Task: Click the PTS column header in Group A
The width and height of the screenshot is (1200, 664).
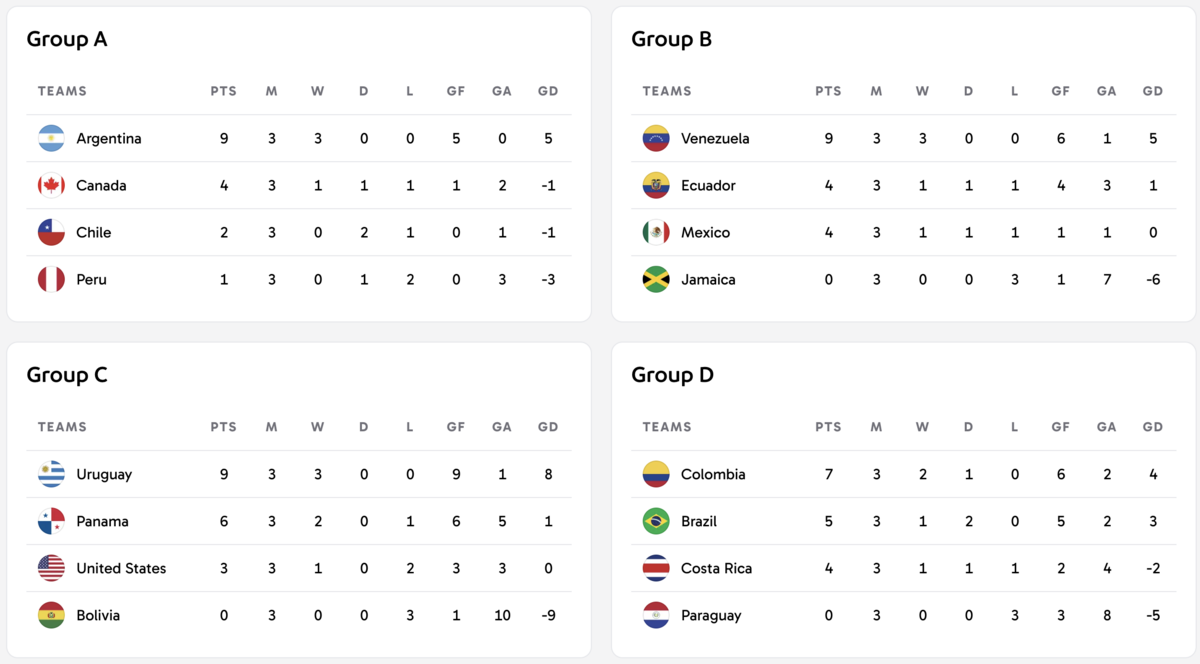Action: 223,91
